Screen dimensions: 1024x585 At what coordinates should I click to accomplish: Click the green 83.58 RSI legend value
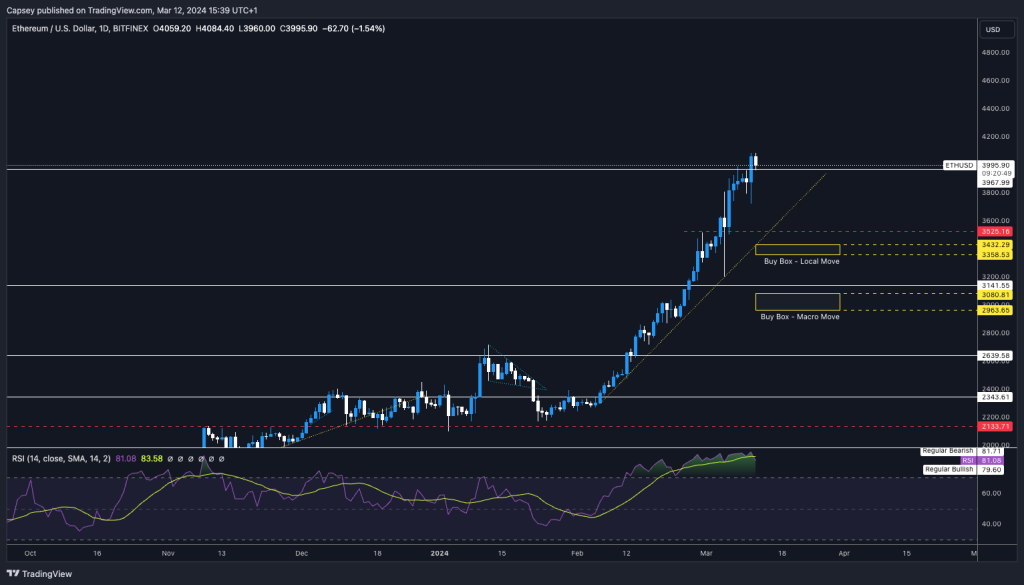coord(152,459)
